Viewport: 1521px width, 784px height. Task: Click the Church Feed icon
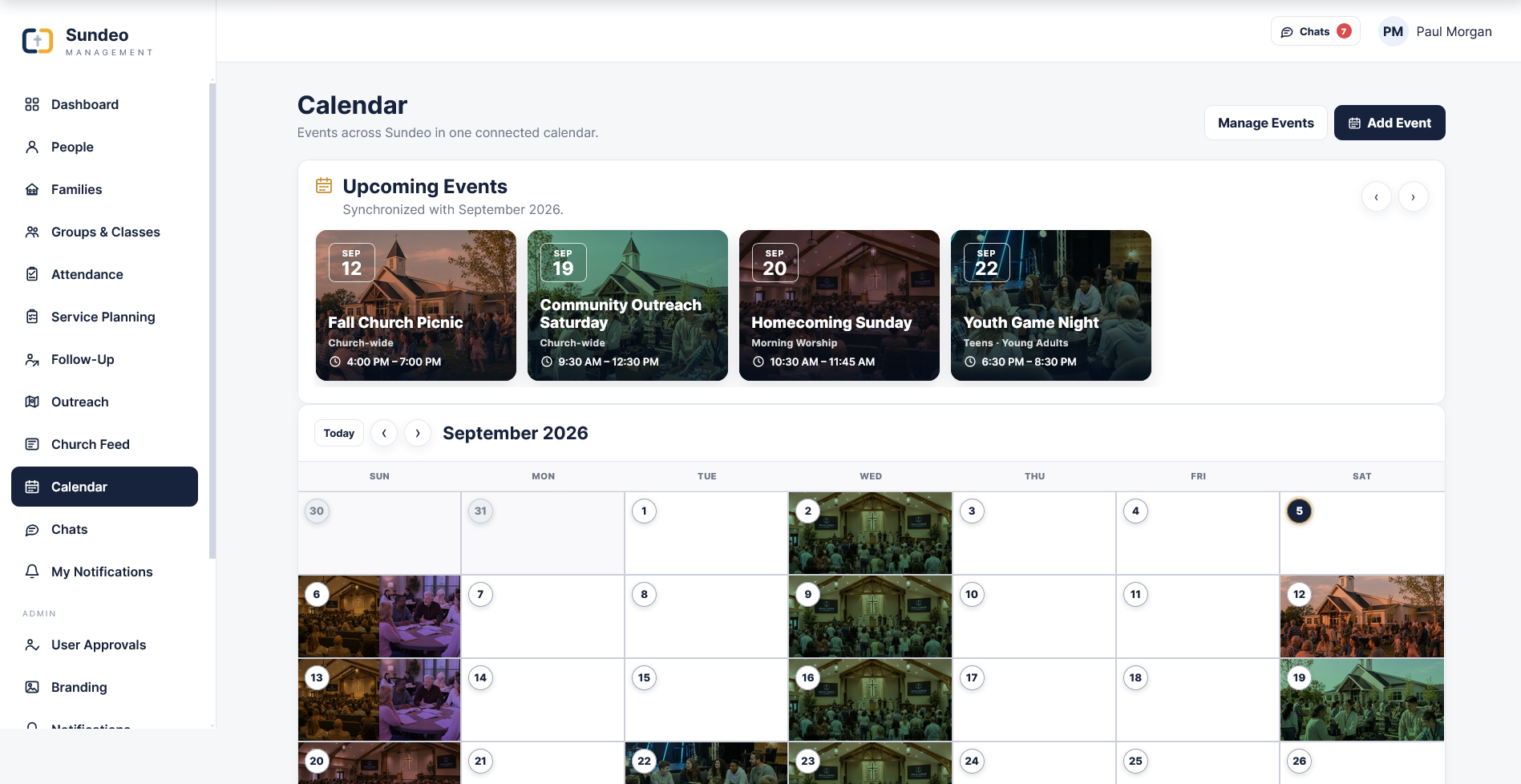point(32,444)
